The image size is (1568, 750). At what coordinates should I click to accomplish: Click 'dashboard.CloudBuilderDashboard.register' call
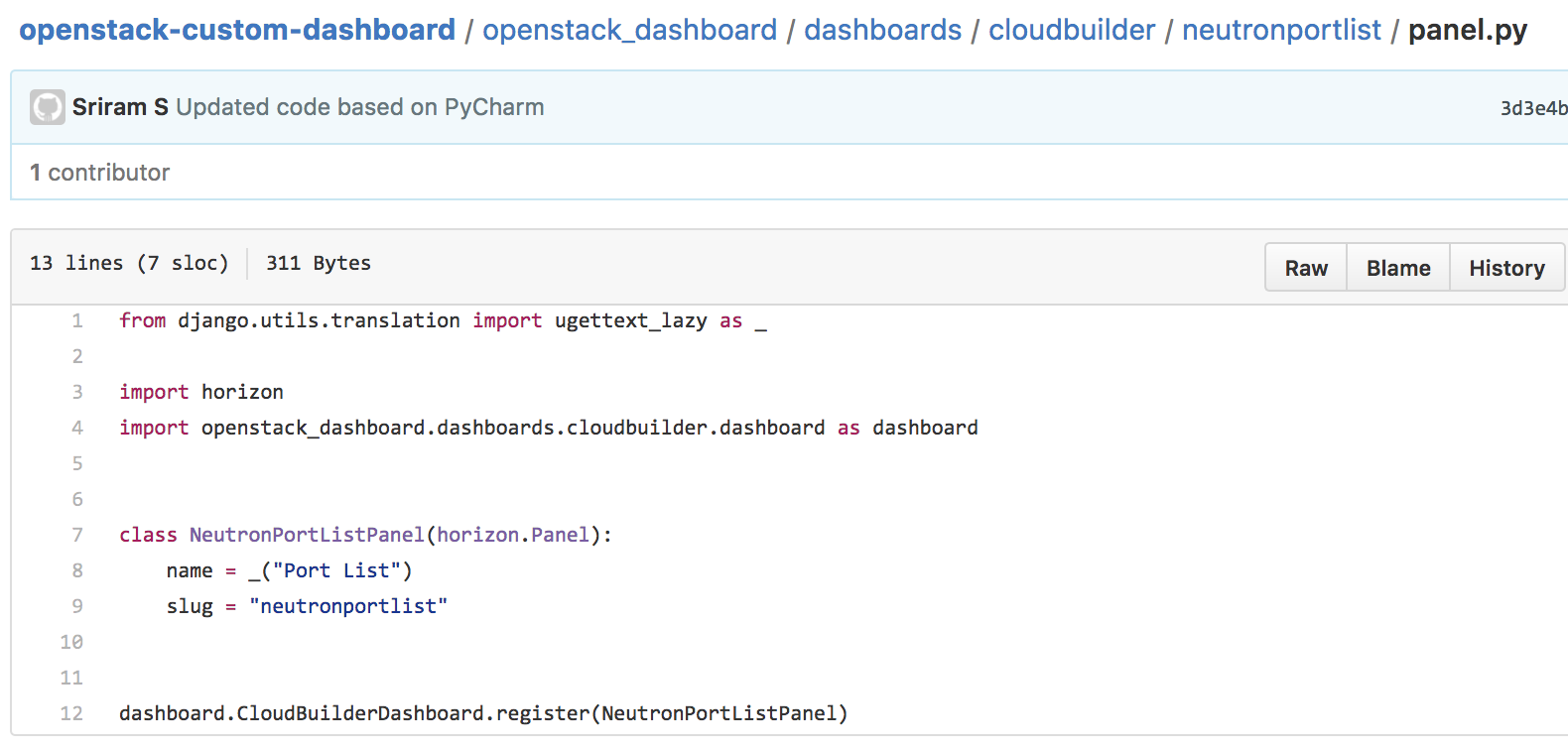354,713
